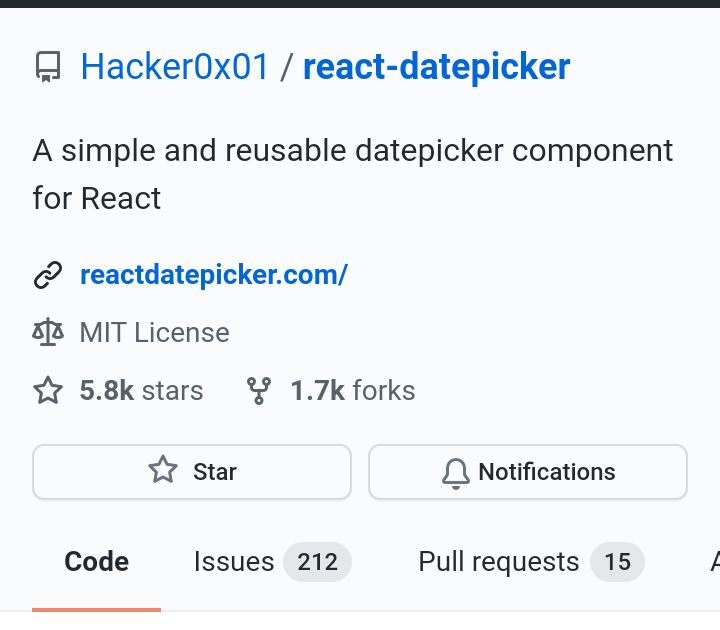The image size is (720, 630).
Task: Click the fork icon beside 1.7k forks
Action: [x=259, y=391]
